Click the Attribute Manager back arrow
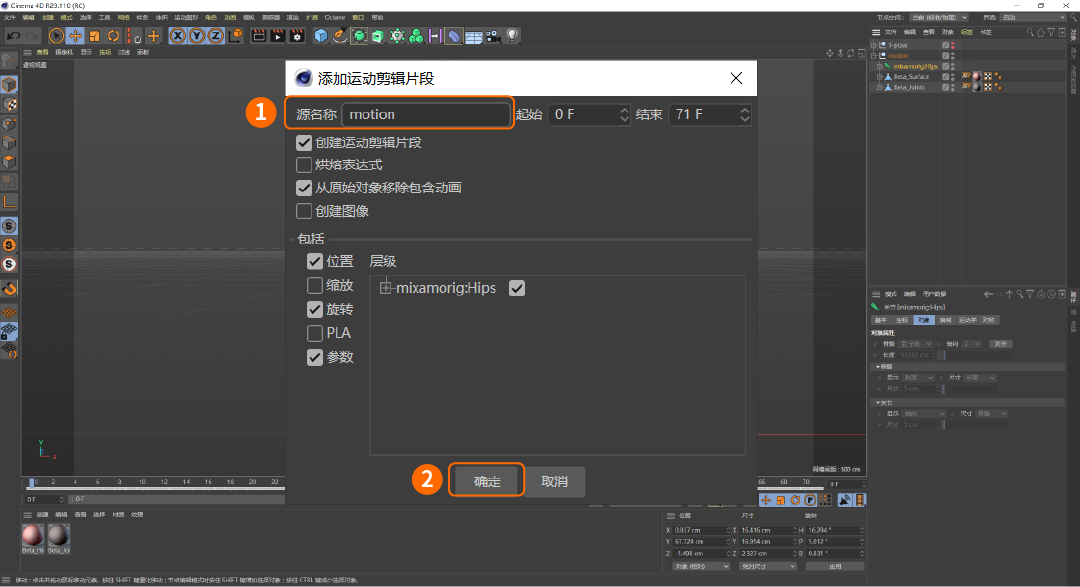The width and height of the screenshot is (1080, 587). click(988, 294)
